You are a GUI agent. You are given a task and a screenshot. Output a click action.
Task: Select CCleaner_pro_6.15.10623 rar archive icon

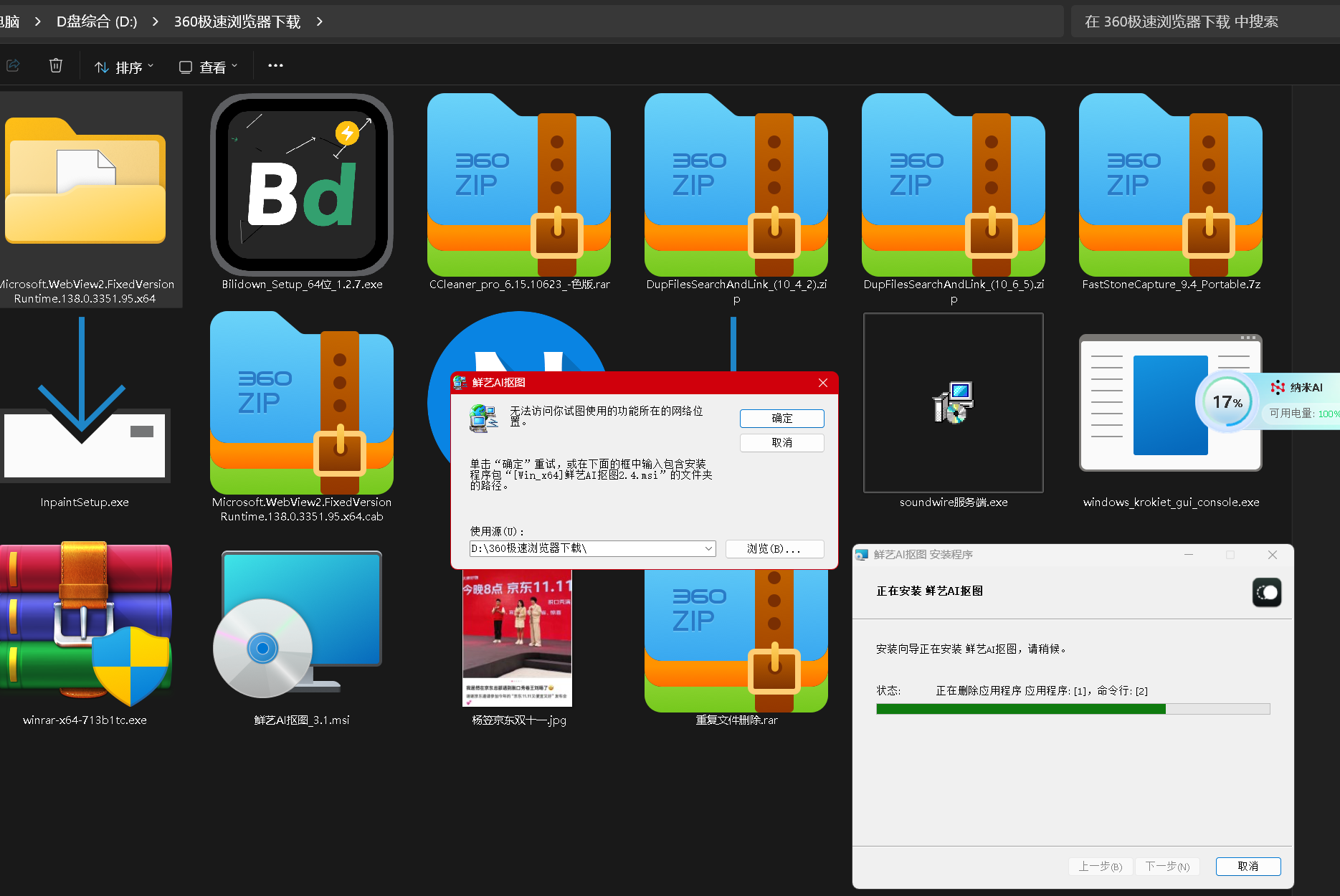519,185
